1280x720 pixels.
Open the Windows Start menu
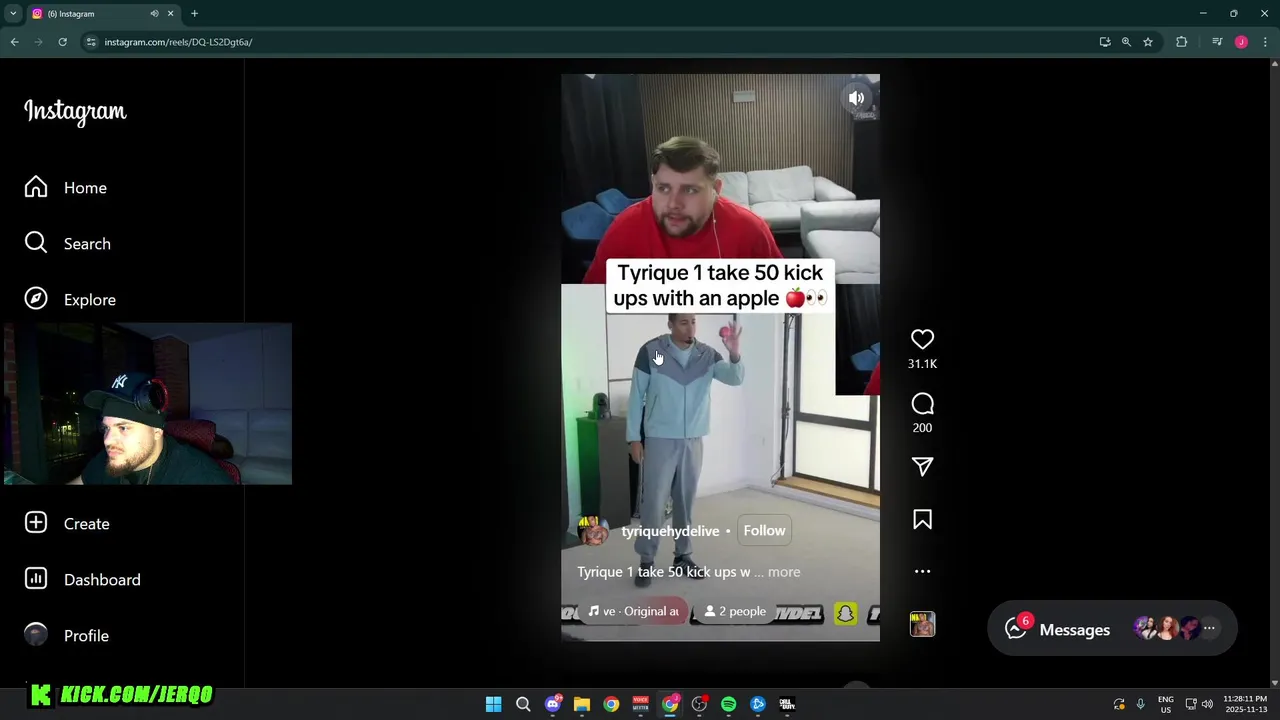click(x=493, y=704)
